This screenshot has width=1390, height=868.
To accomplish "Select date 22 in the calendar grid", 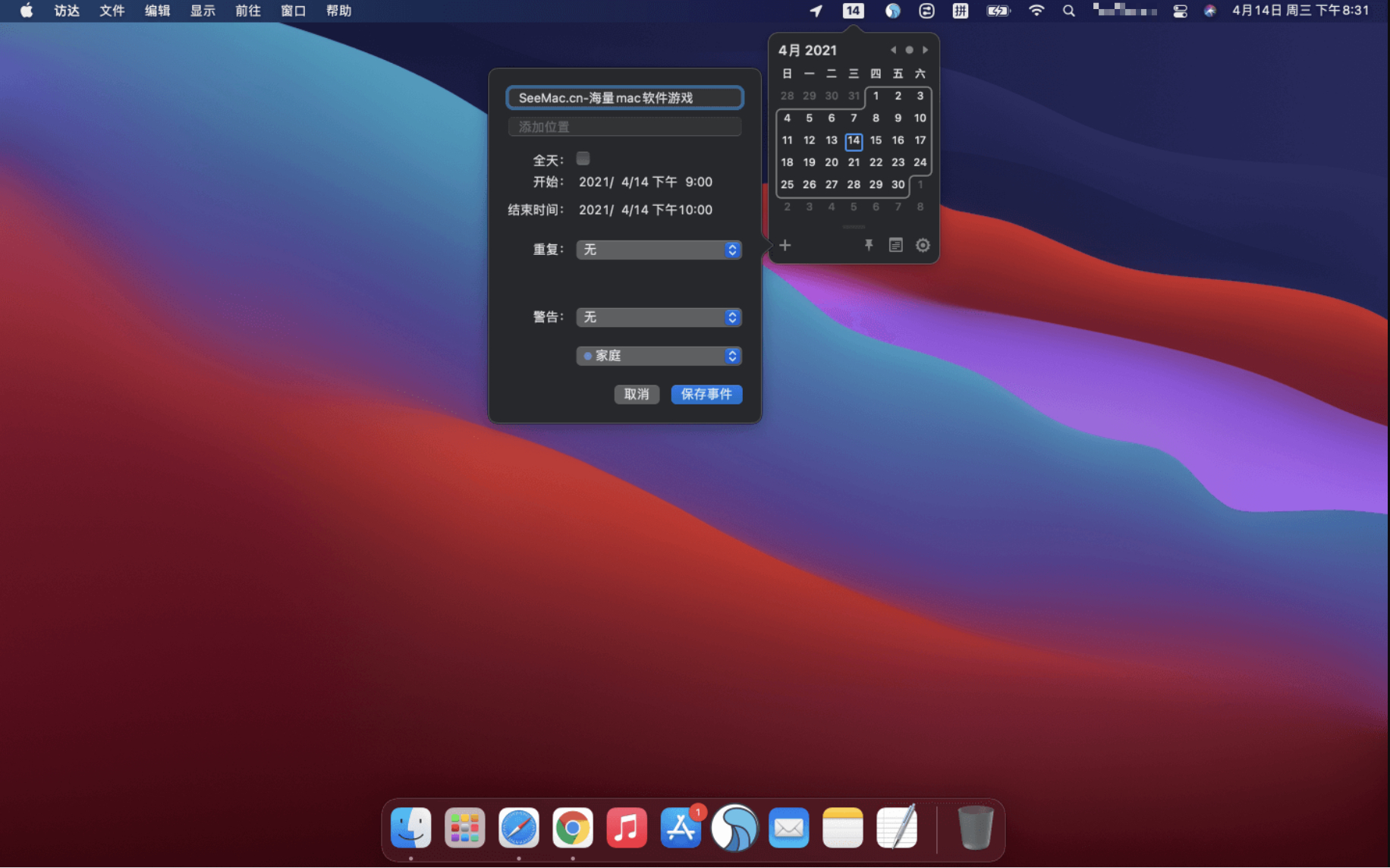I will [876, 162].
